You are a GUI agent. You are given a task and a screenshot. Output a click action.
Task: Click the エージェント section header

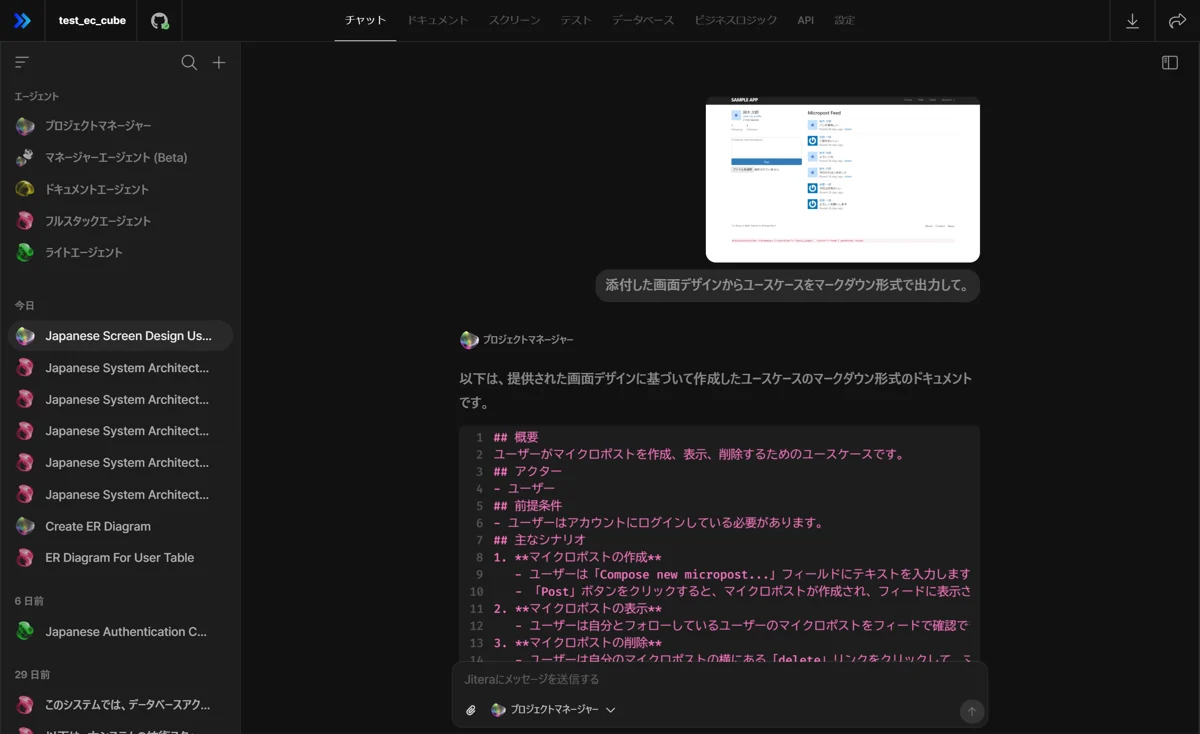pos(37,97)
